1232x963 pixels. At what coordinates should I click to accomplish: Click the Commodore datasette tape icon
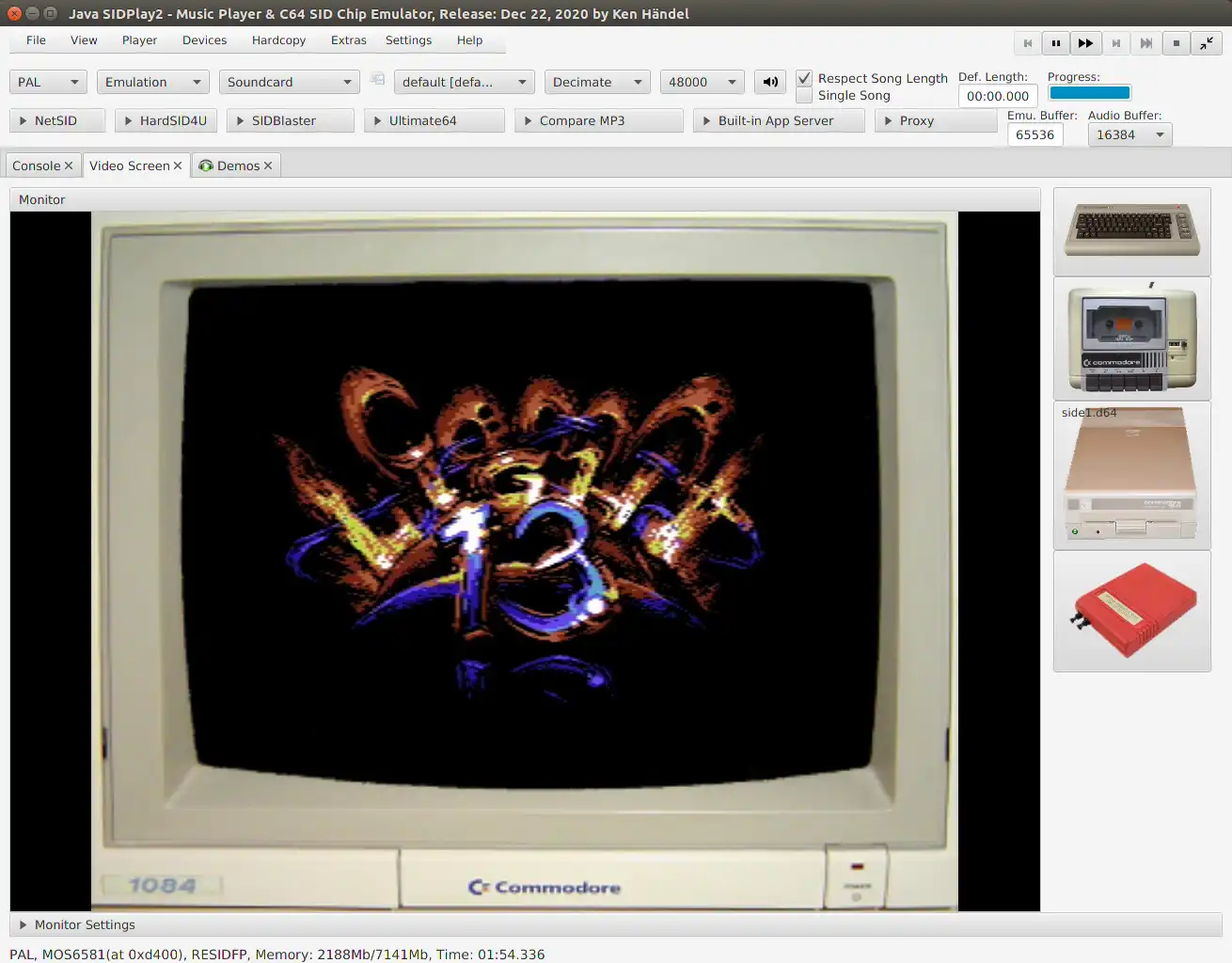[x=1131, y=339]
